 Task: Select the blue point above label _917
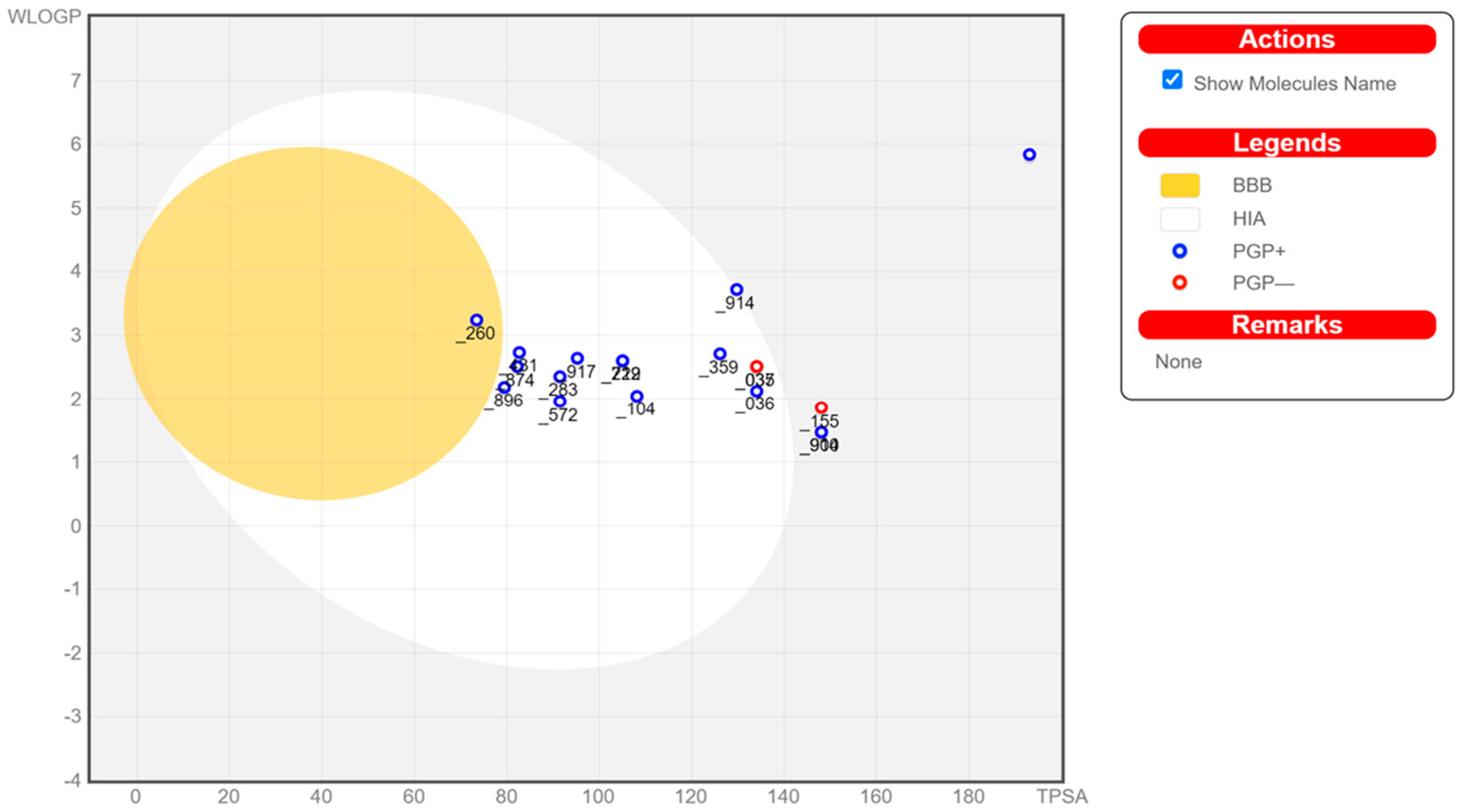click(577, 358)
